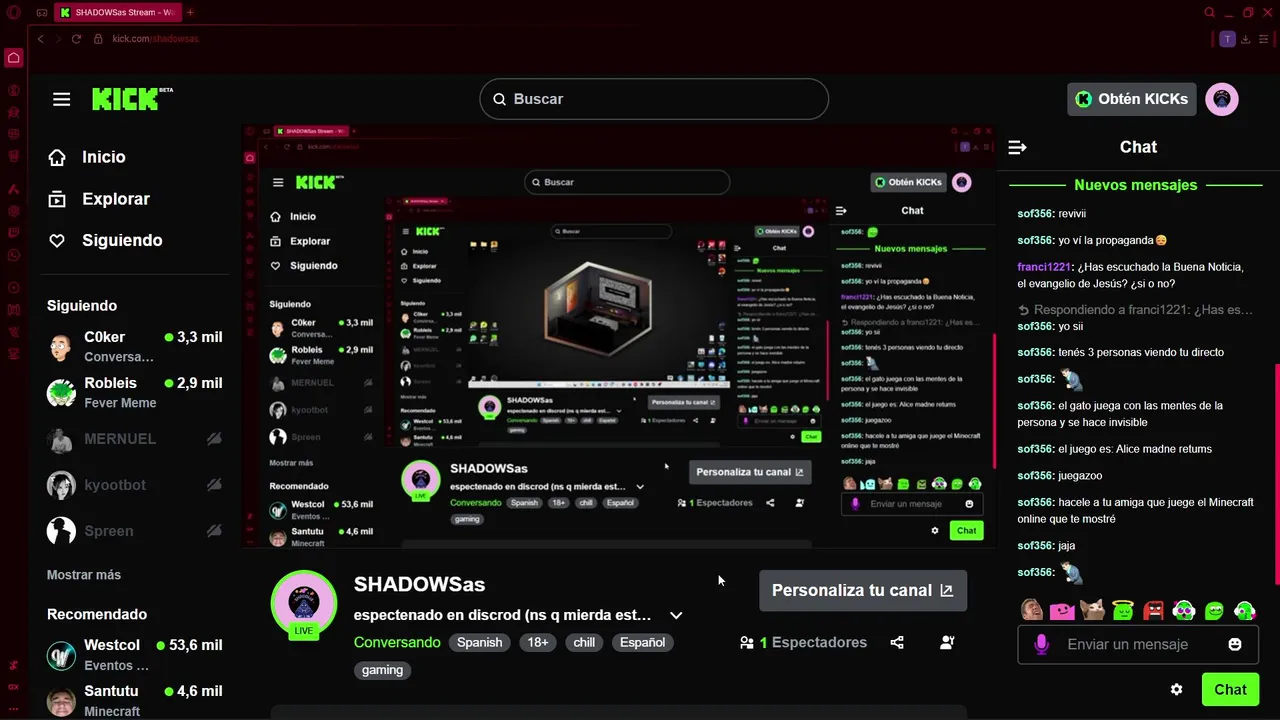The image size is (1280, 720).
Task: Click the Nuevos mensajes divider label
Action: pyautogui.click(x=1136, y=185)
